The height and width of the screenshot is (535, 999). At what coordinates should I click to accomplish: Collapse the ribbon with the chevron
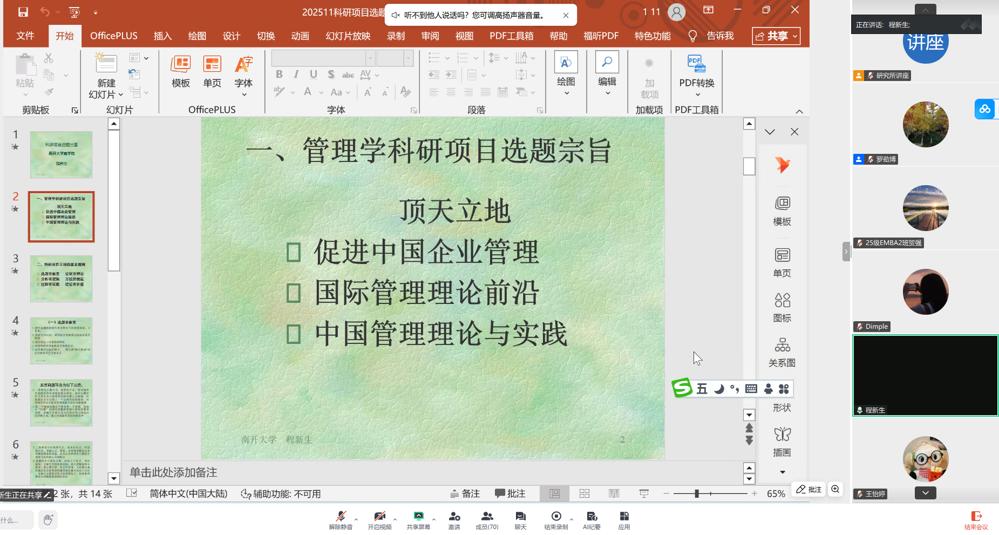(x=799, y=111)
